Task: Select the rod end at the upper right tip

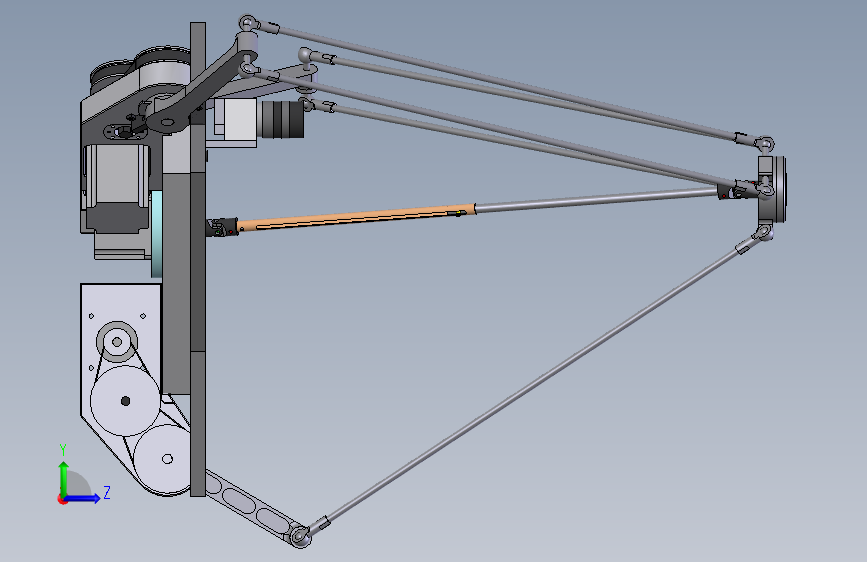Action: click(x=764, y=144)
